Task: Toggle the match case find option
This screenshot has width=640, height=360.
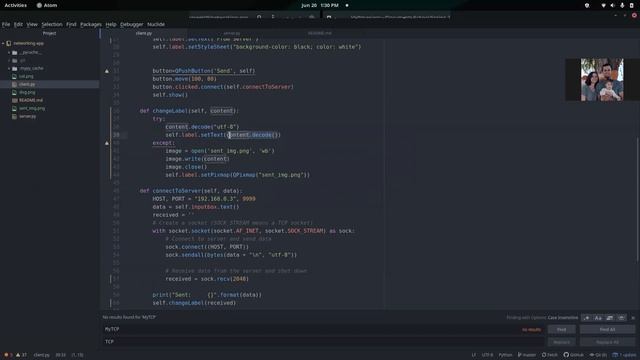Action: (598, 318)
